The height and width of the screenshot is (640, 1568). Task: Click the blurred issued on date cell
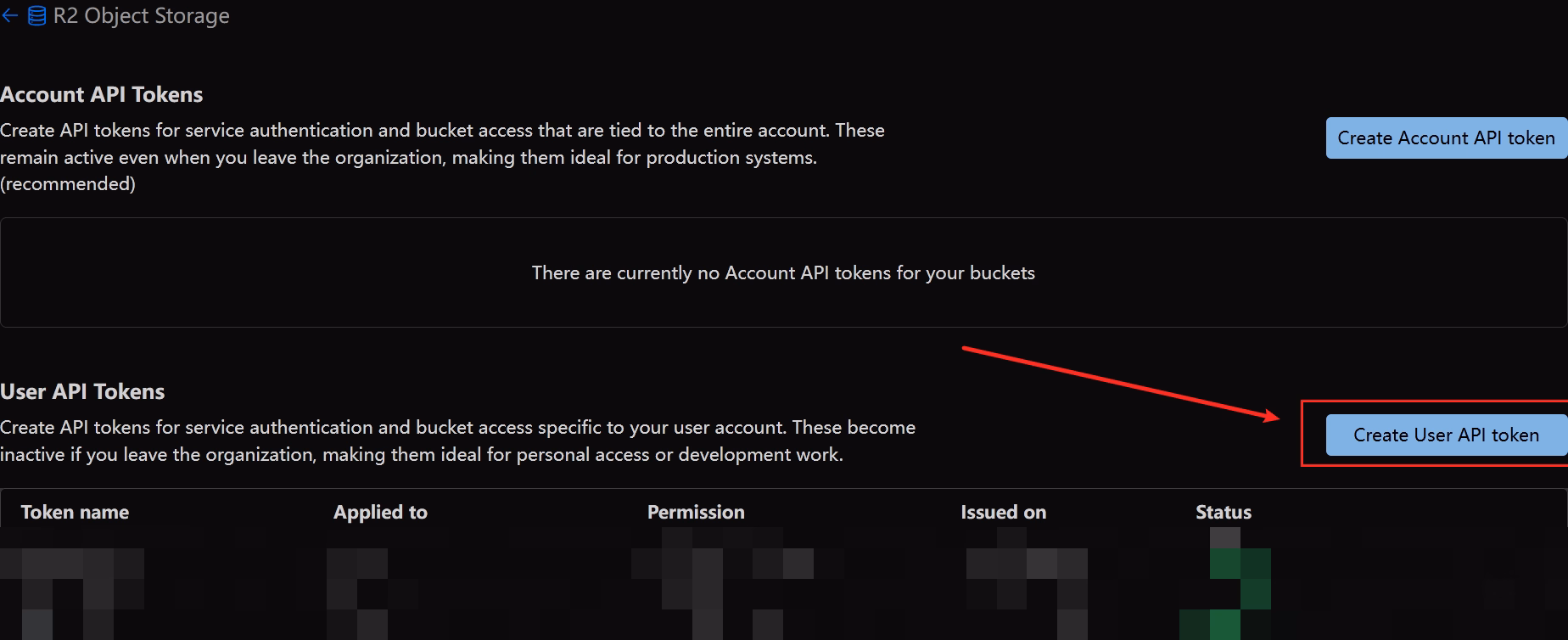(x=1027, y=584)
